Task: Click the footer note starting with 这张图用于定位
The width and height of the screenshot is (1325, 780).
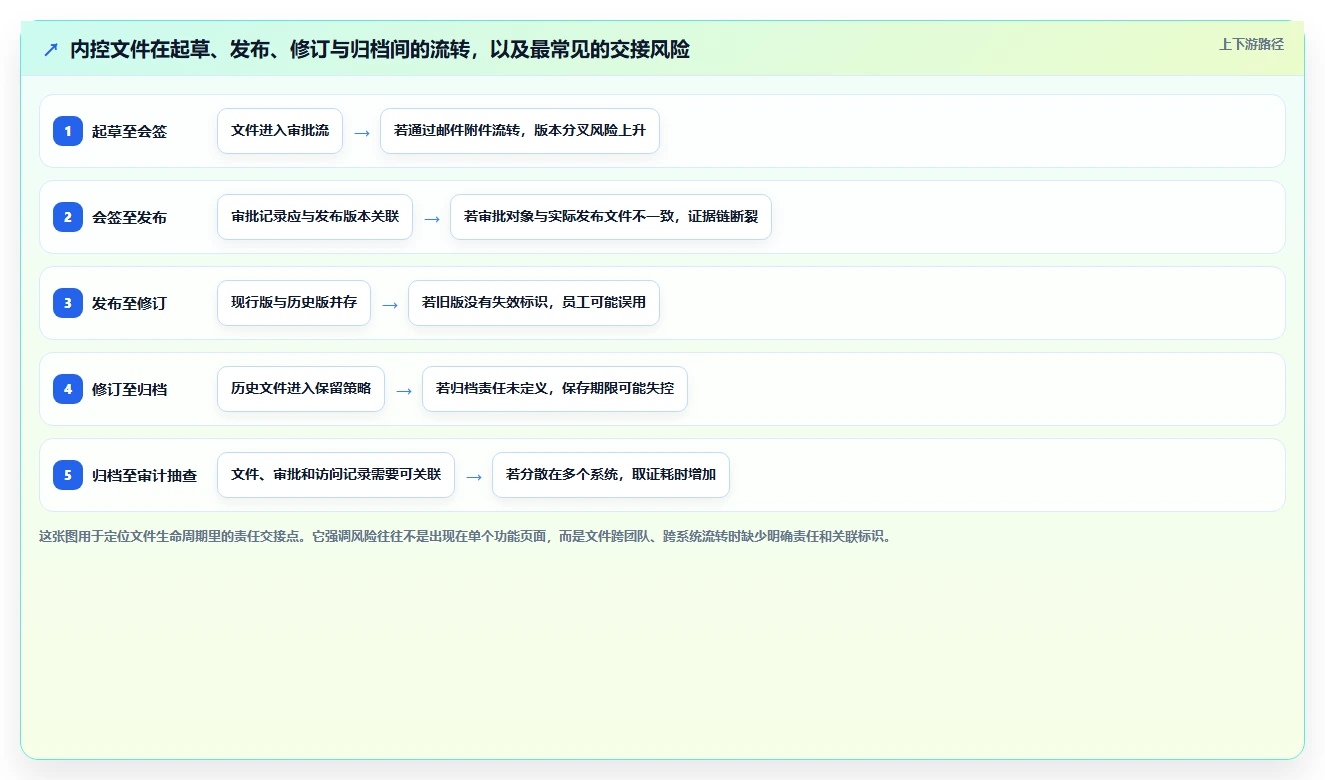Action: click(x=465, y=536)
